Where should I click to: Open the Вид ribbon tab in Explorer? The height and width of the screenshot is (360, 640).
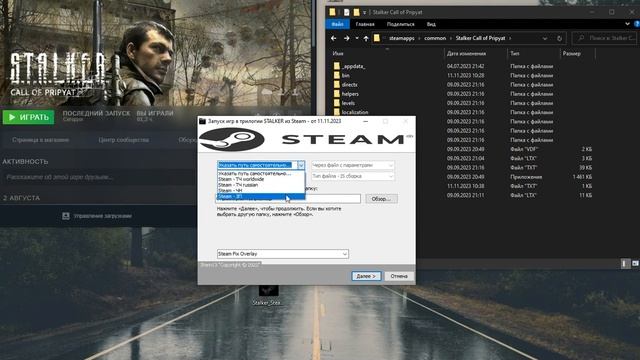click(x=431, y=24)
